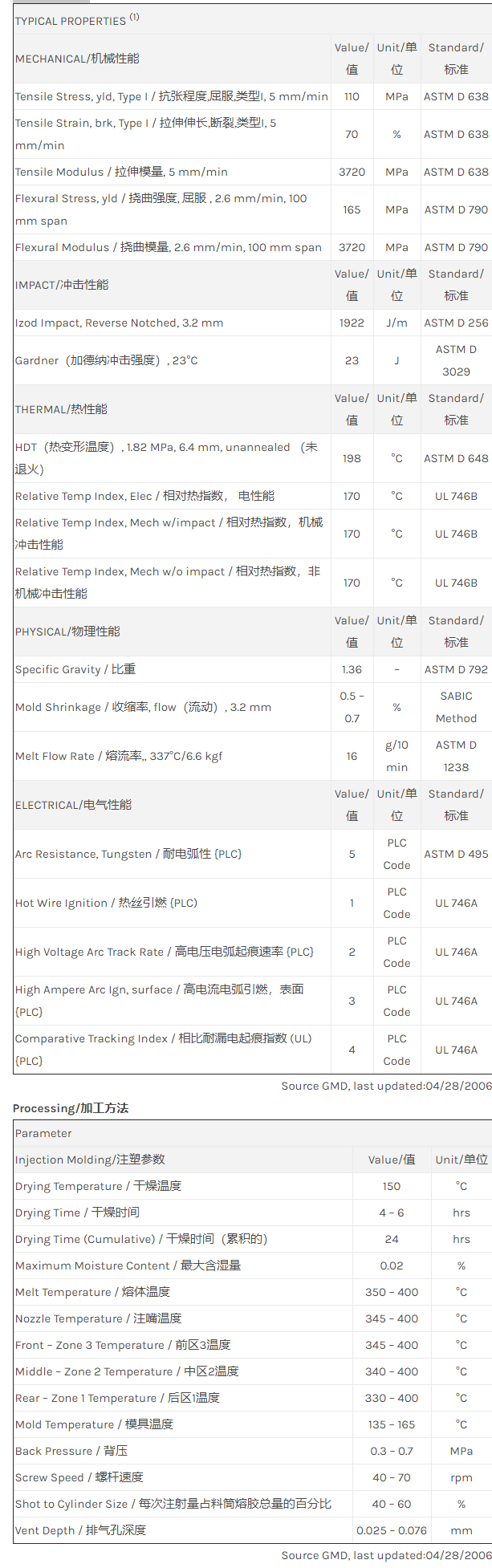The width and height of the screenshot is (492, 1568).
Task: Click the IMPACT/冲击性能 section header
Action: tap(62, 285)
